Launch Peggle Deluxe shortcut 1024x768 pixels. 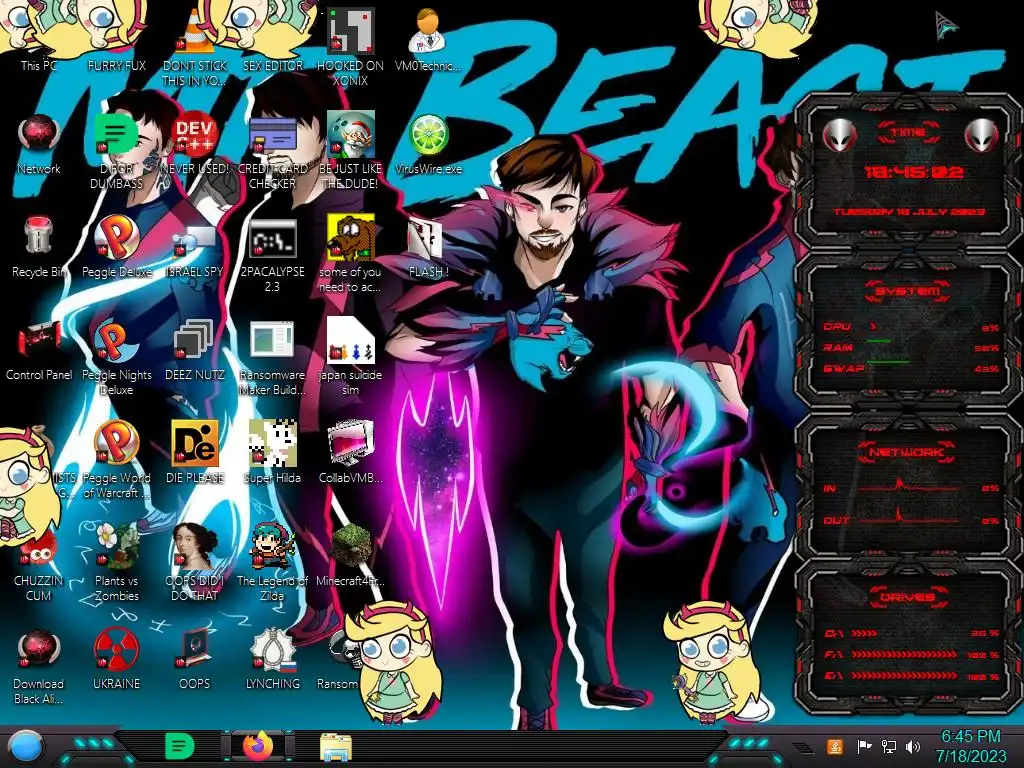[116, 247]
